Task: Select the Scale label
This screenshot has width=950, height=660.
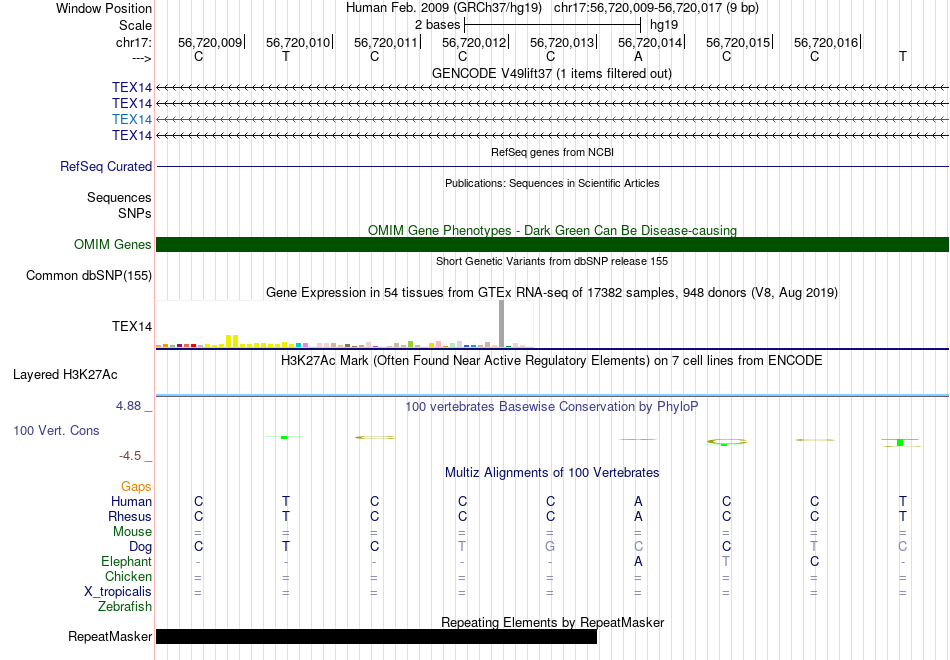Action: [x=135, y=25]
